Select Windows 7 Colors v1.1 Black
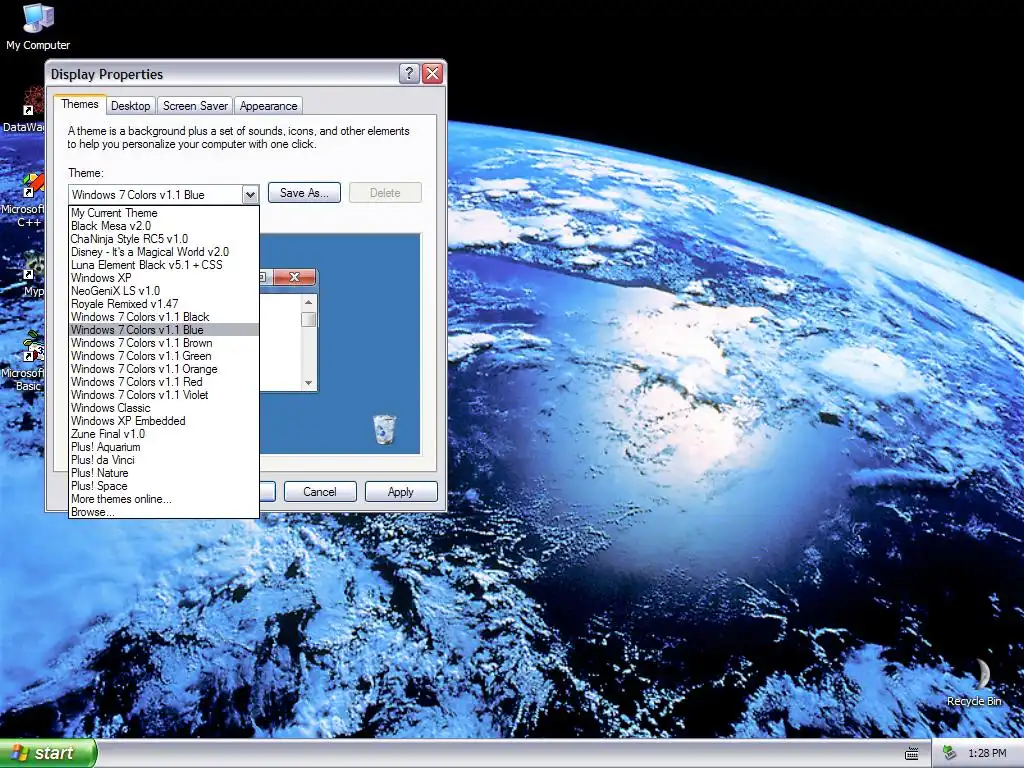1024x768 pixels. (x=164, y=317)
